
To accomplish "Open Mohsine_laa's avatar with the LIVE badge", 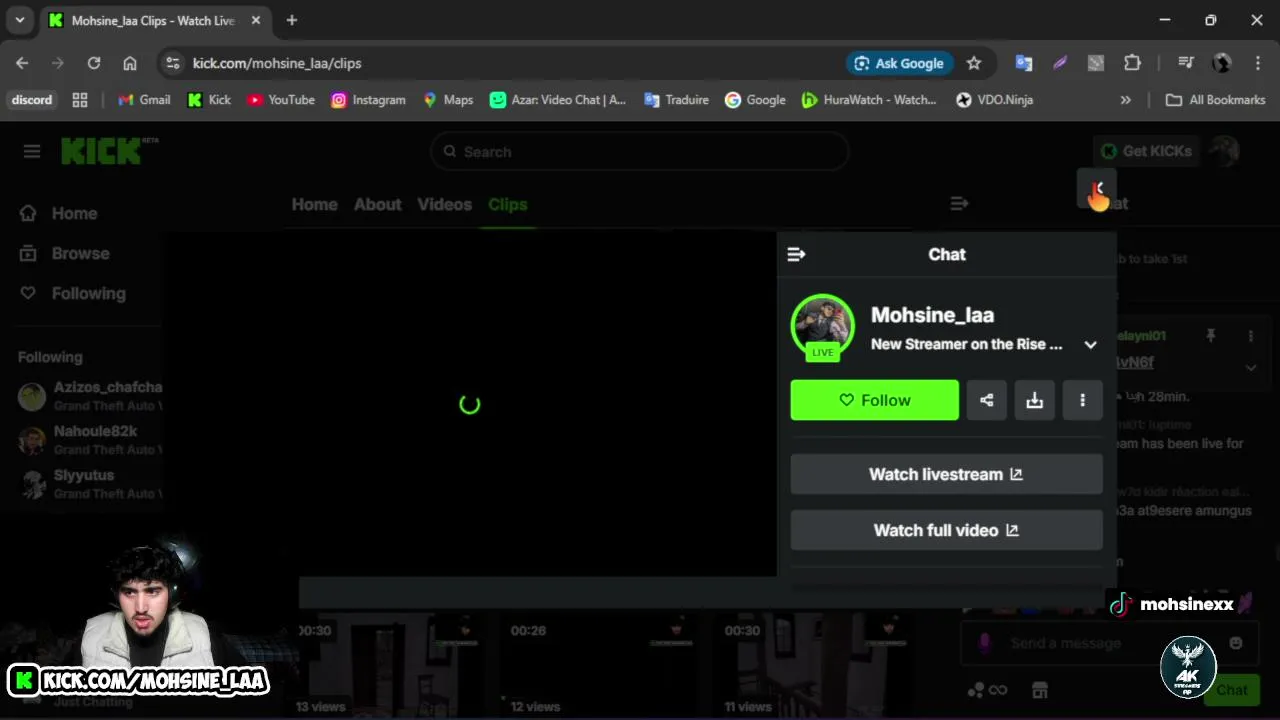I will [x=823, y=327].
